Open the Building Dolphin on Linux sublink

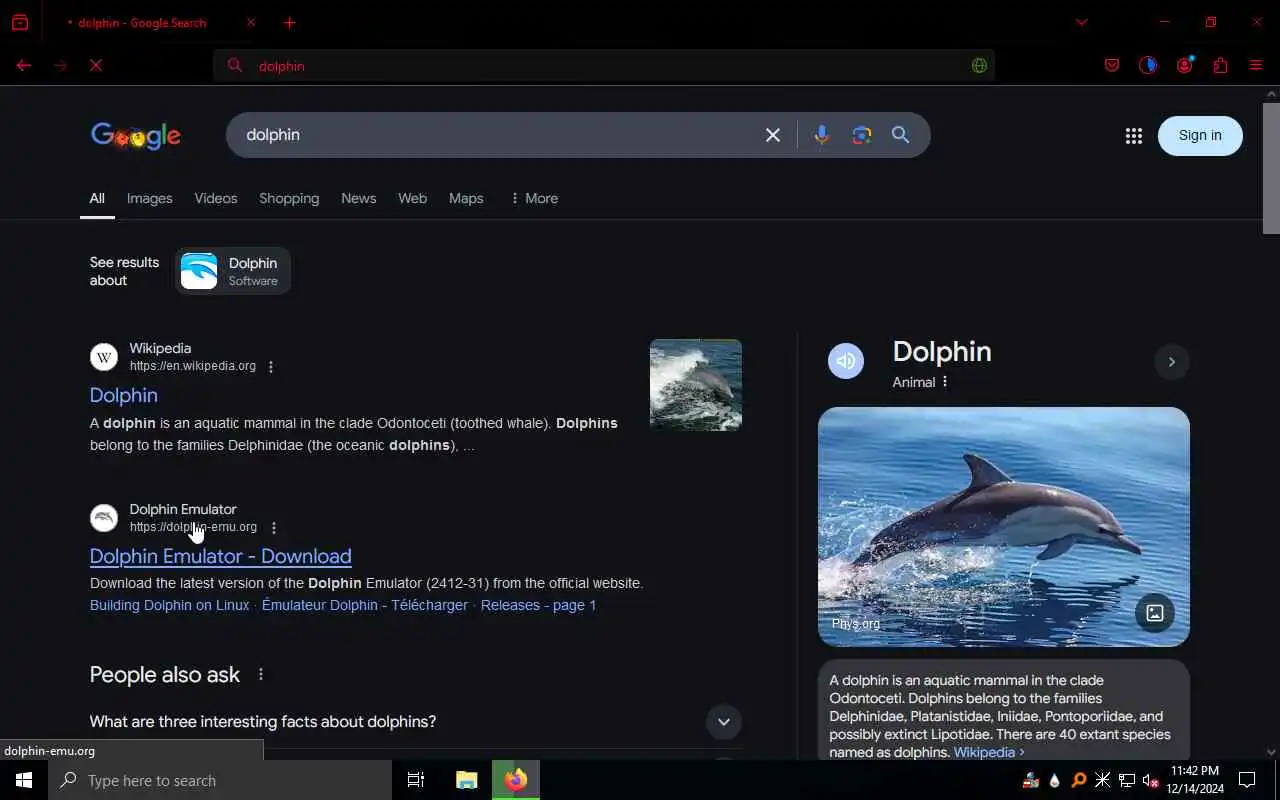pos(170,605)
